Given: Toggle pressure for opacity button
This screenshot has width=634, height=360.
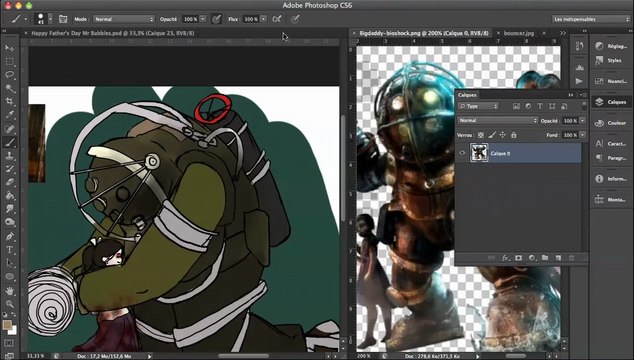Looking at the screenshot, I should point(216,19).
